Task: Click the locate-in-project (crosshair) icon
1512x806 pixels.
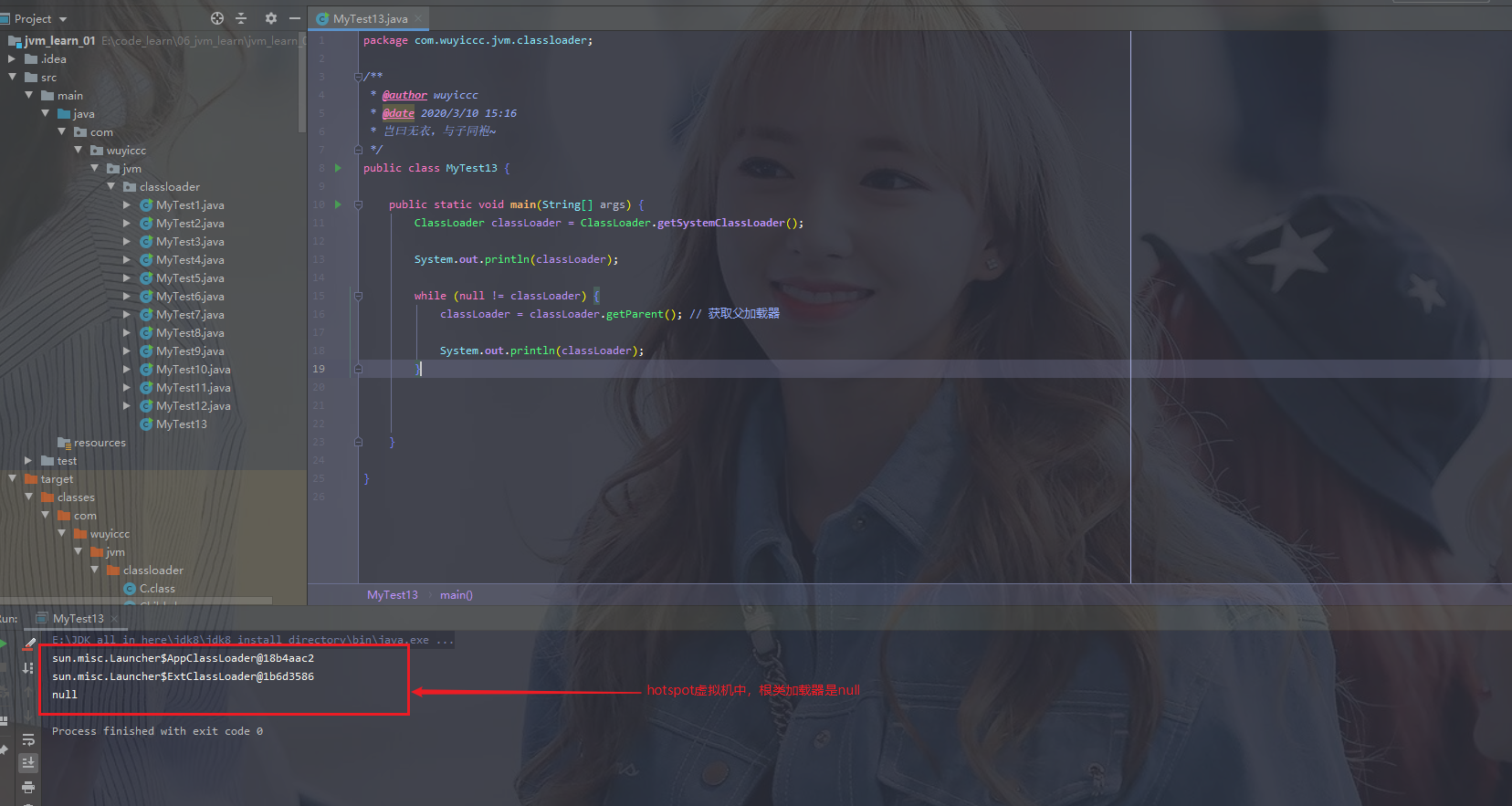Action: tap(216, 18)
